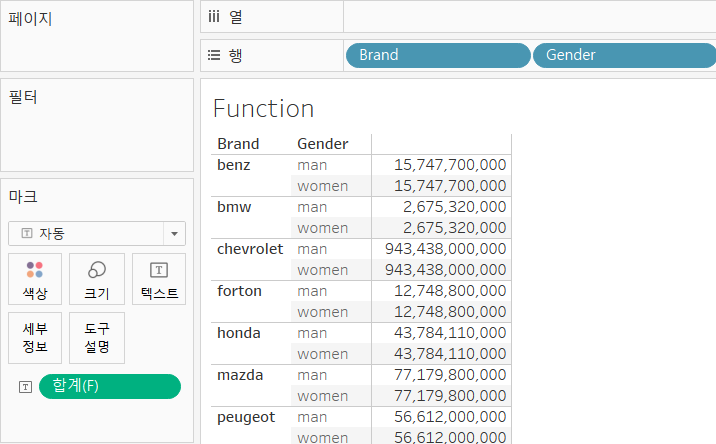This screenshot has height=444, width=716.
Task: Click the columns shelf icon next to 열
Action: (x=214, y=17)
